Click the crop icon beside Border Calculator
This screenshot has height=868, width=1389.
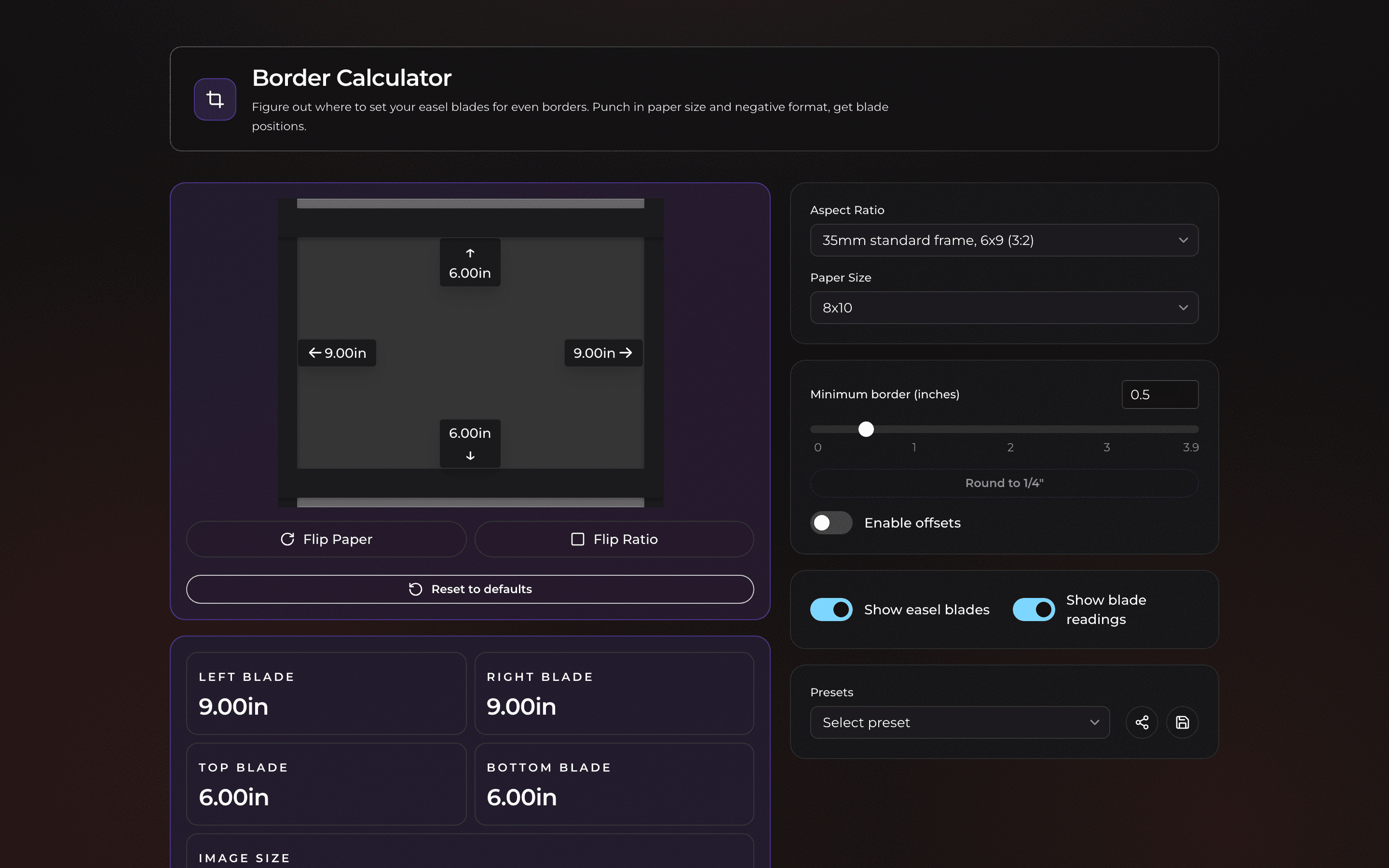[x=215, y=99]
